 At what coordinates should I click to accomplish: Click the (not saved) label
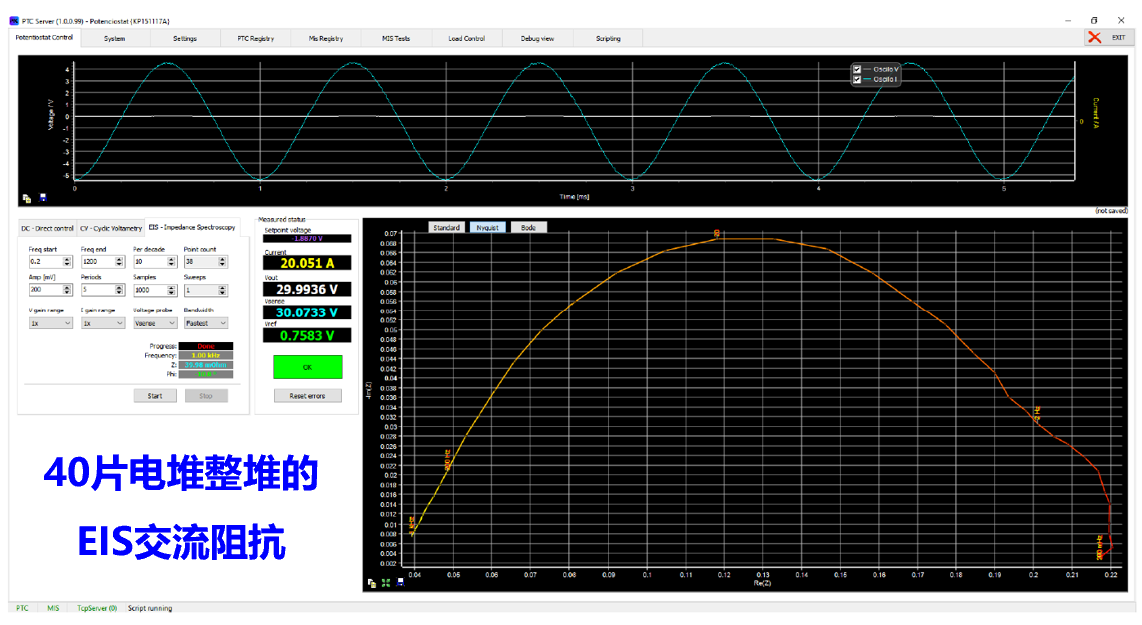pyautogui.click(x=1111, y=211)
